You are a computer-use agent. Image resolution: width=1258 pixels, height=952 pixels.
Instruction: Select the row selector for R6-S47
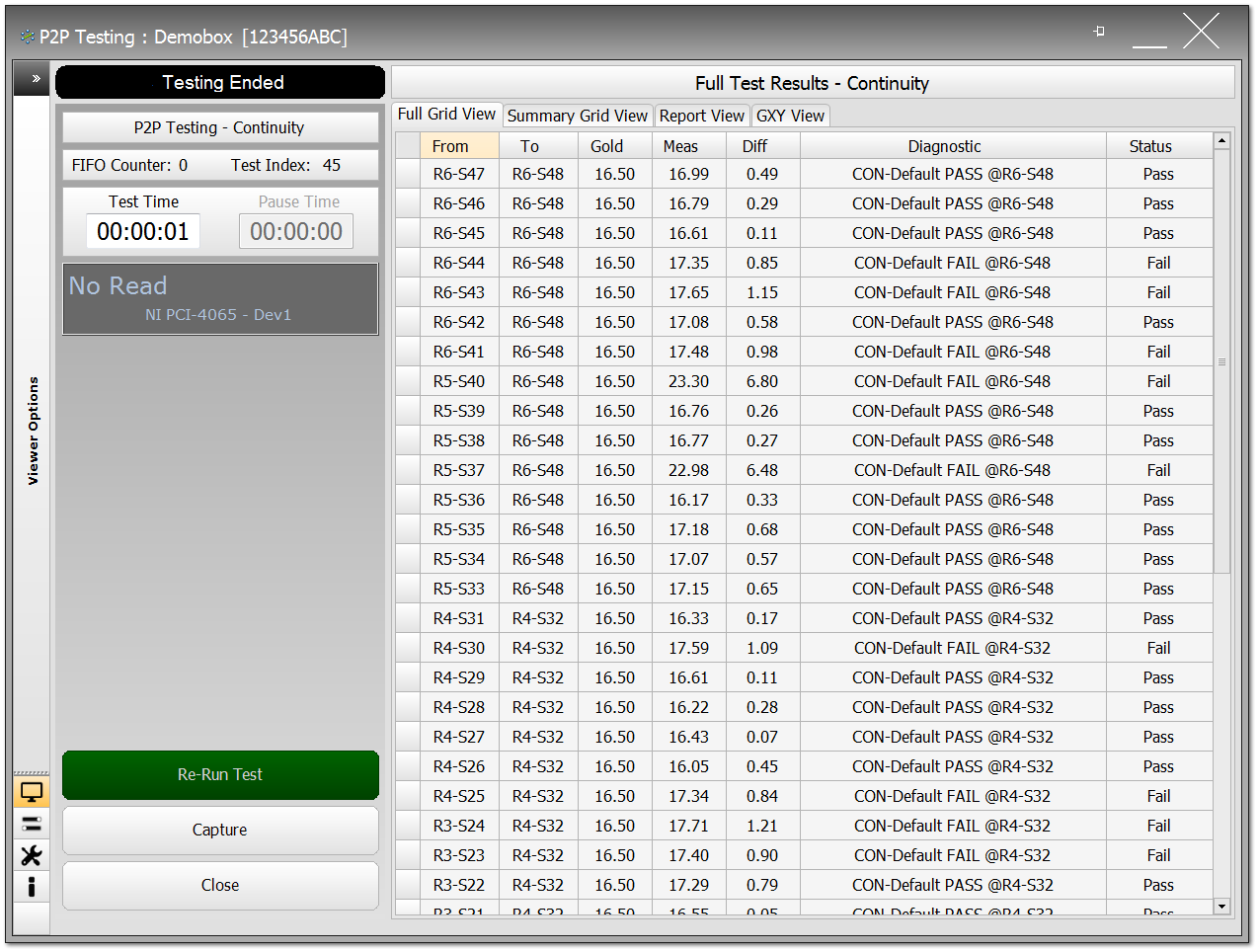408,174
